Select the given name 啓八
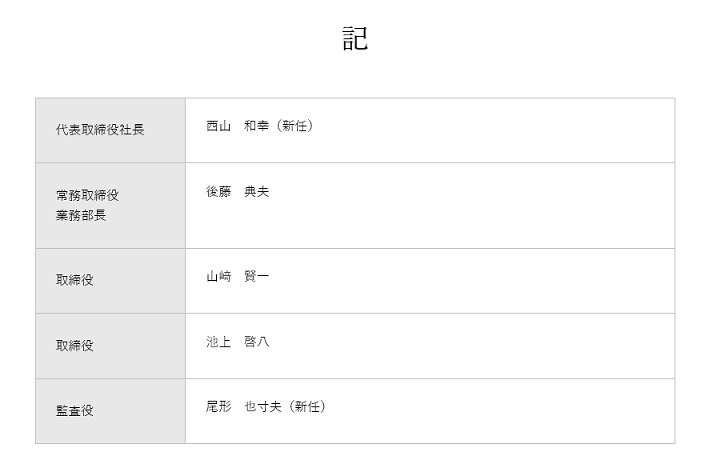This screenshot has height=464, width=709. (x=256, y=342)
